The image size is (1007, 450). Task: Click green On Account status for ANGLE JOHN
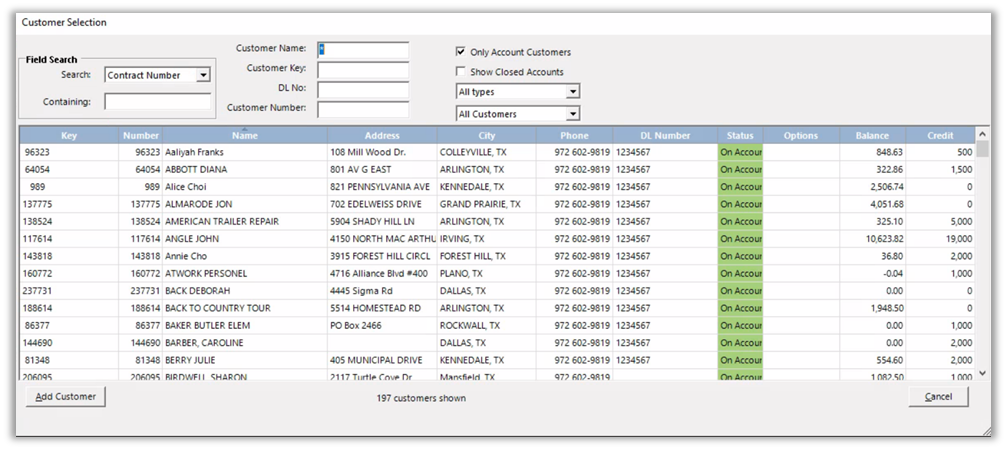tap(741, 239)
